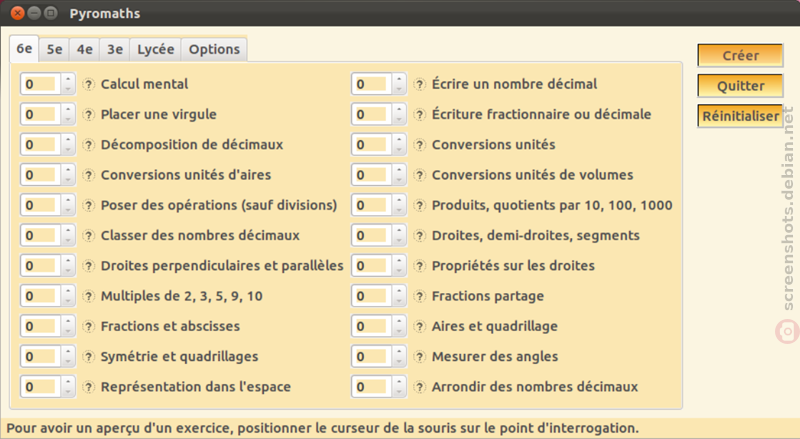
Task: Click number field for Conversions unités de volumes
Action: coord(372,175)
